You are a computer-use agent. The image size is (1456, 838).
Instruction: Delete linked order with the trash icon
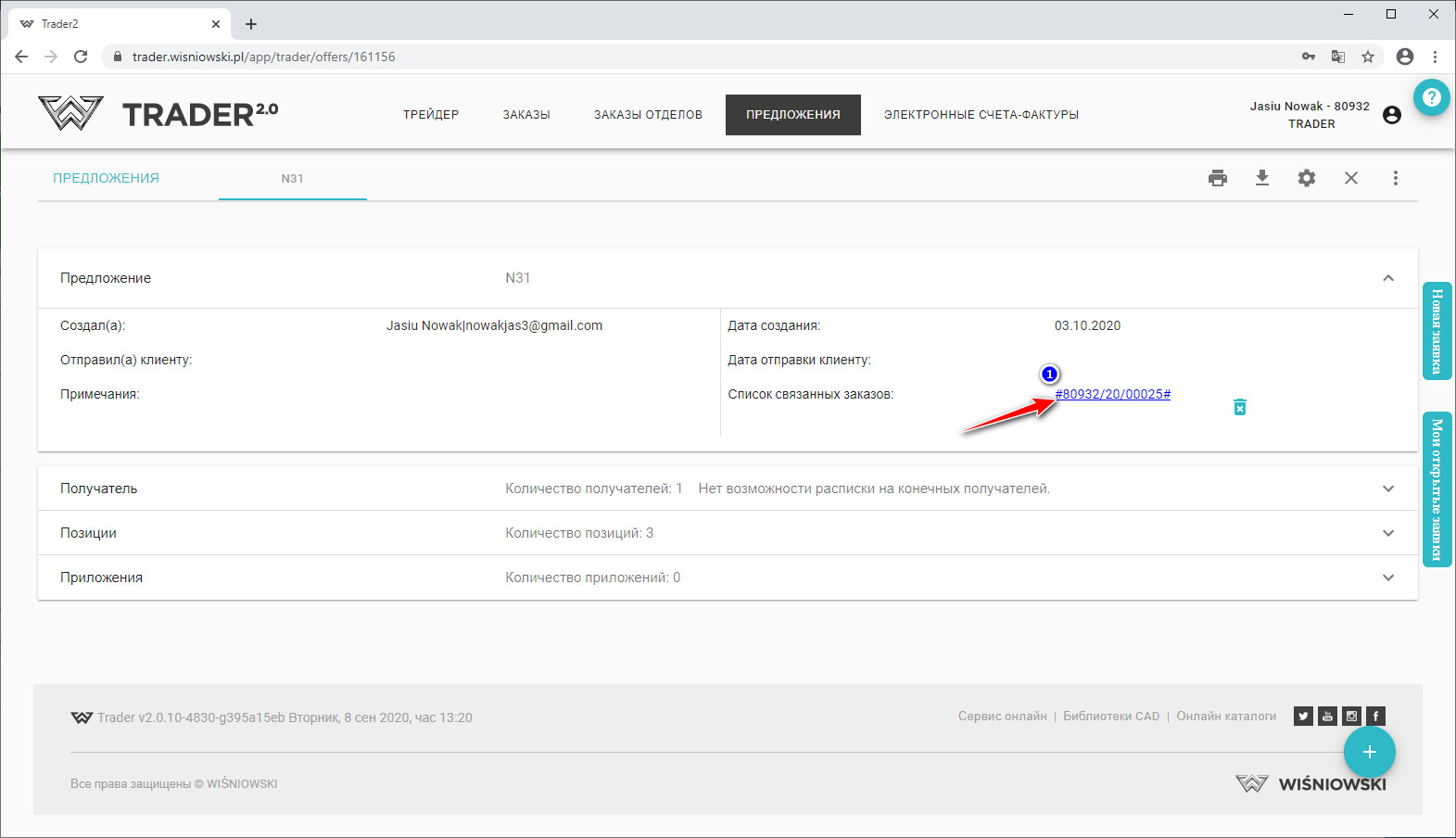click(1240, 407)
